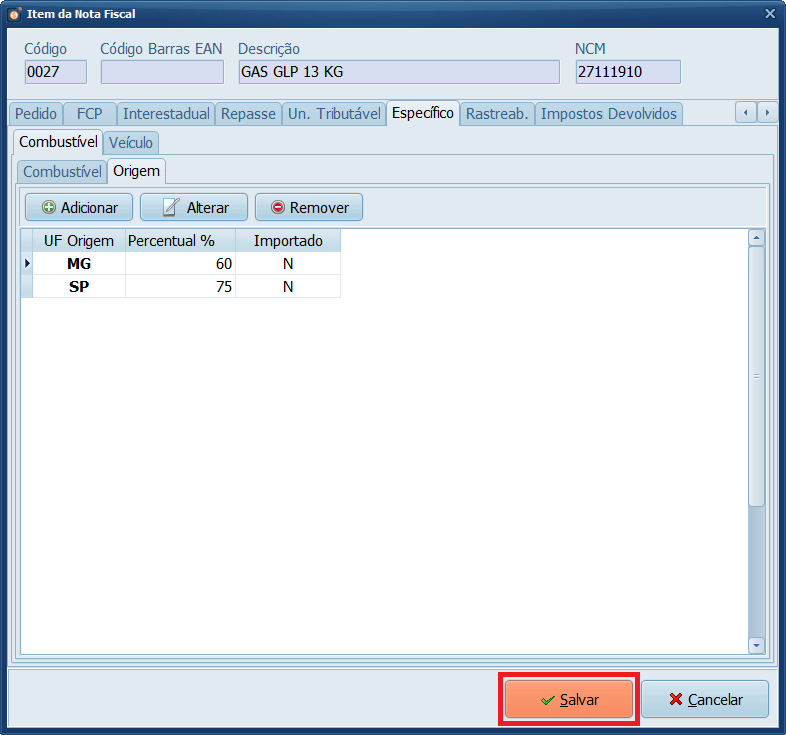The height and width of the screenshot is (735, 786).
Task: Select the Veículo sub-tab
Action: coord(131,142)
